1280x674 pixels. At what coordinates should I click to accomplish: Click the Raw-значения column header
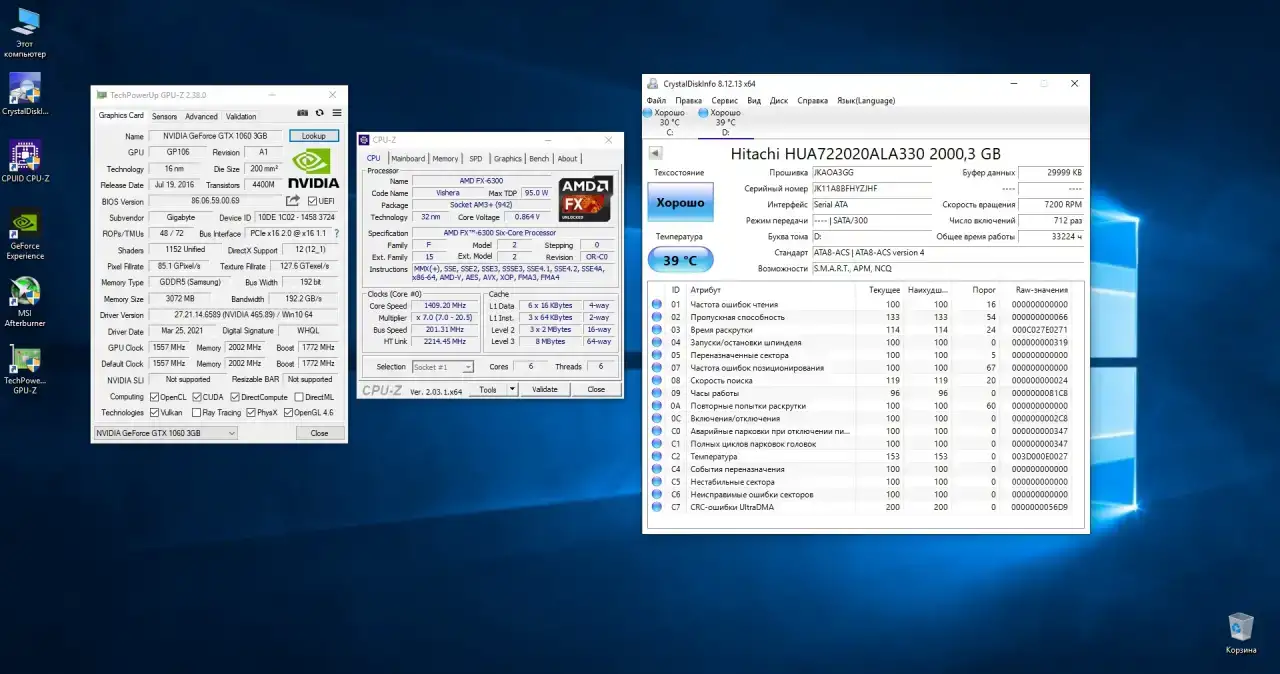1039,289
